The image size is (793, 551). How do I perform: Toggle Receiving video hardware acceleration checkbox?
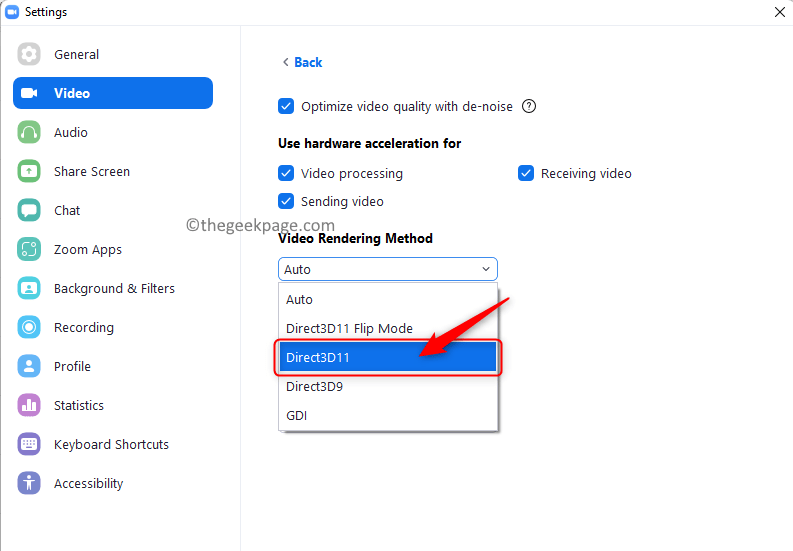coord(526,173)
